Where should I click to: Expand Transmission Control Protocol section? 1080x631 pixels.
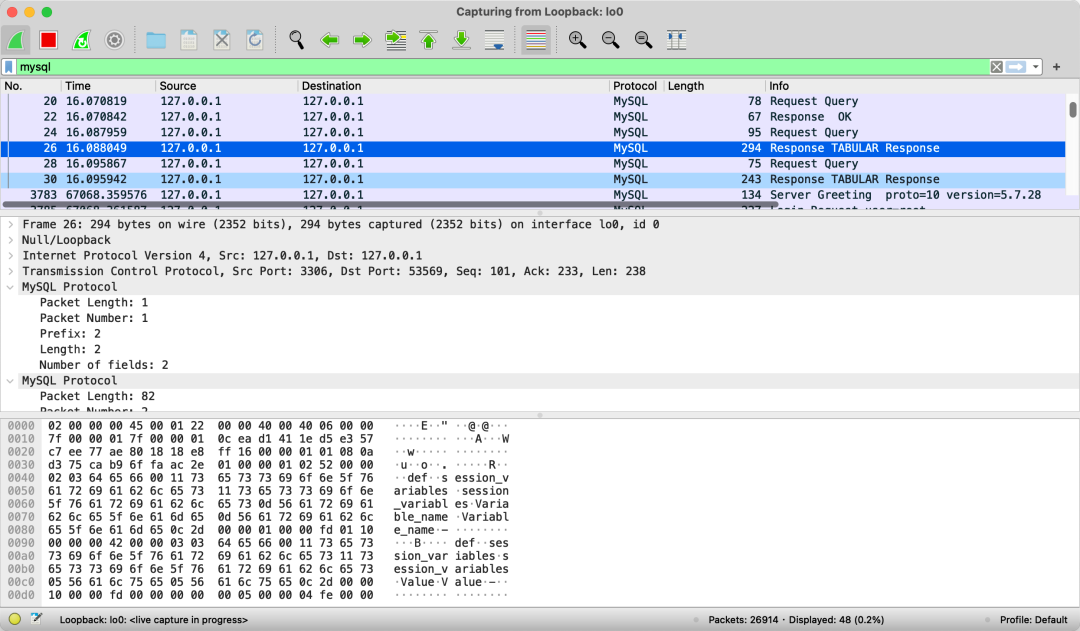tap(10, 271)
